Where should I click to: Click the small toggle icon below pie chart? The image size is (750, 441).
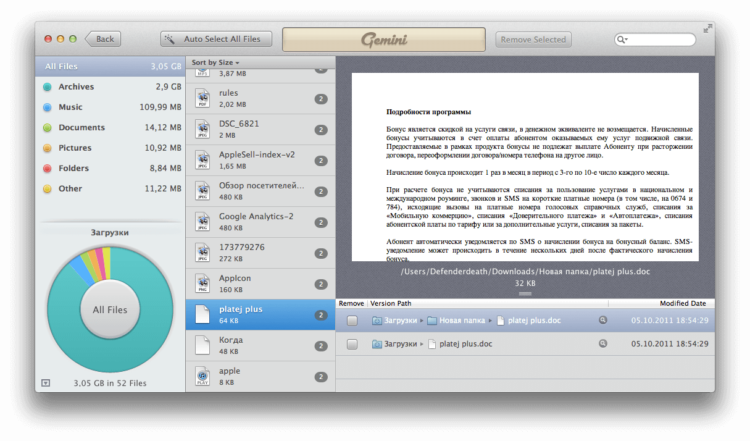pos(45,383)
